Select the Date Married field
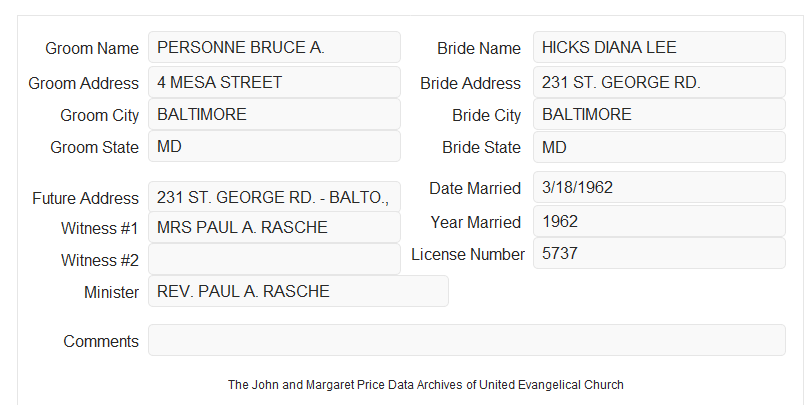805x405 pixels. click(659, 187)
